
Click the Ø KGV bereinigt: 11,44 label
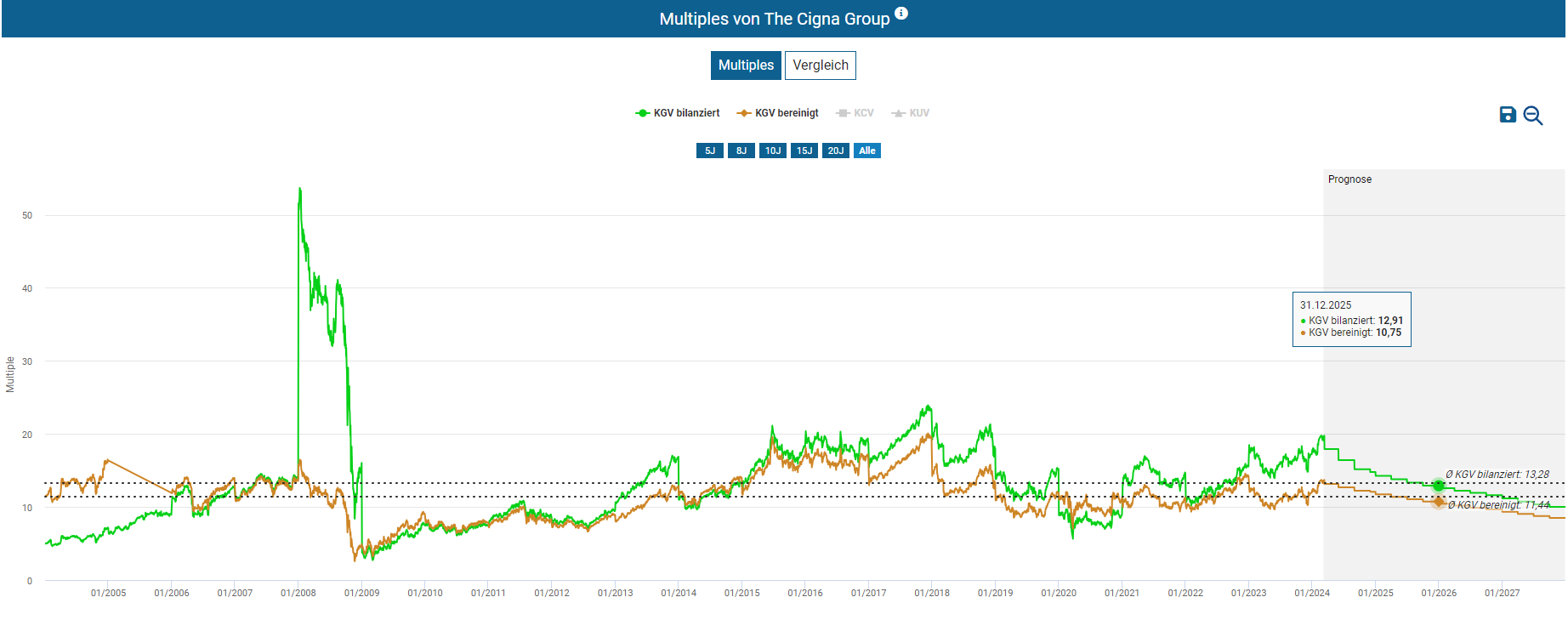click(x=1499, y=505)
